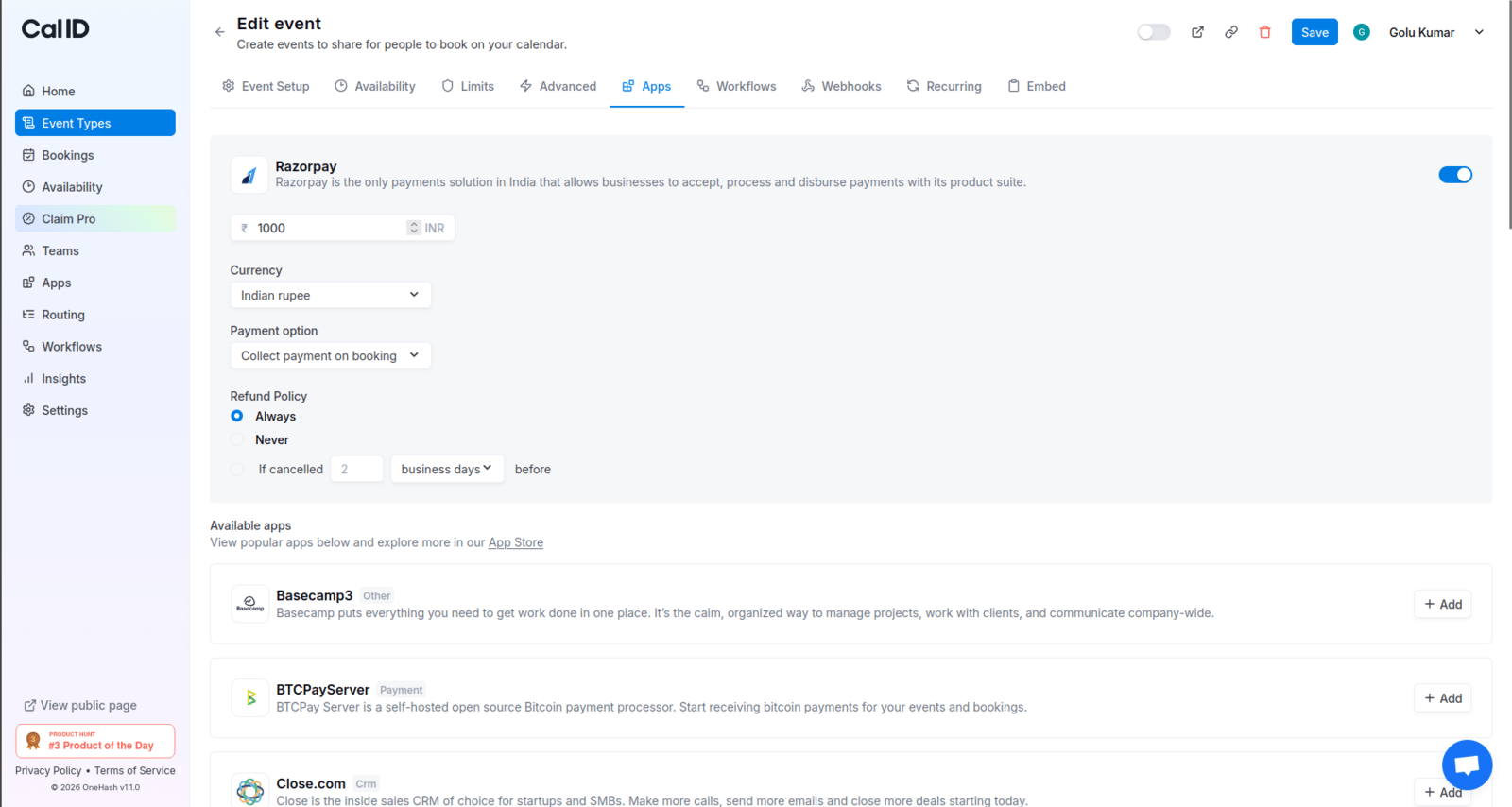Click the Razorpay app logo
Screen dimensions: 1512x807
249,175
